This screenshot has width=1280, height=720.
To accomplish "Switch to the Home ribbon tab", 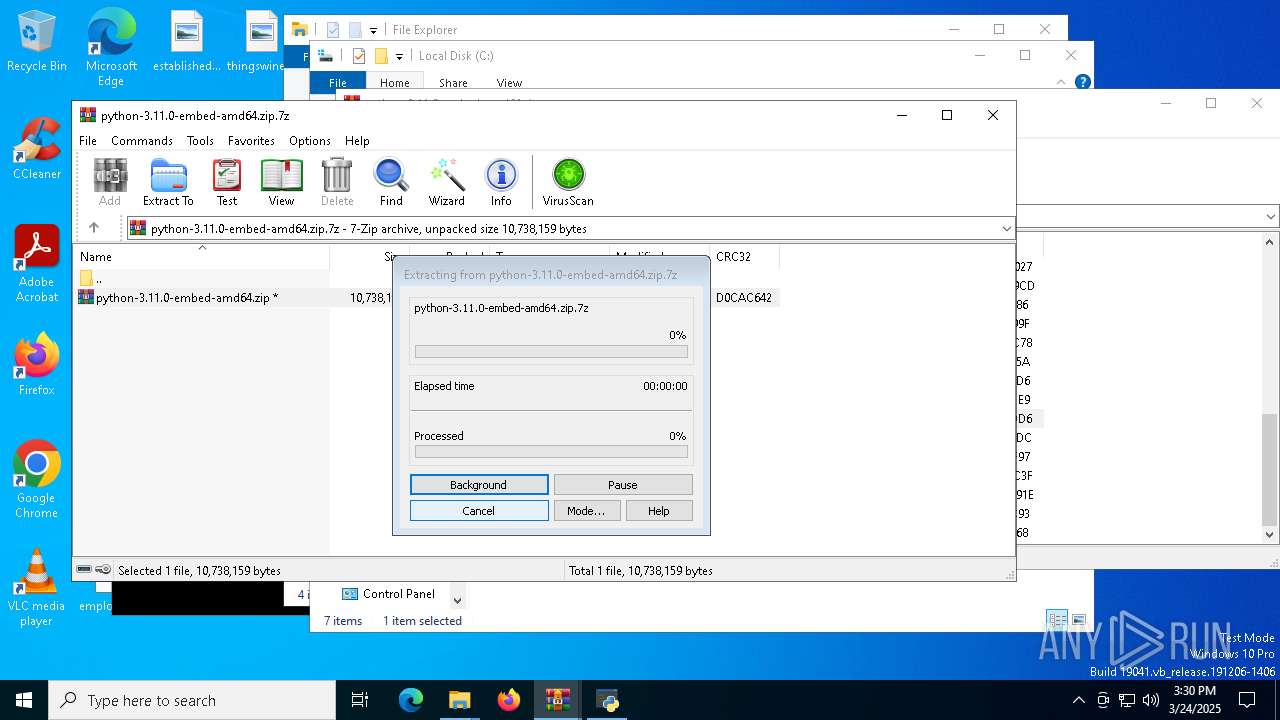I will pyautogui.click(x=394, y=83).
